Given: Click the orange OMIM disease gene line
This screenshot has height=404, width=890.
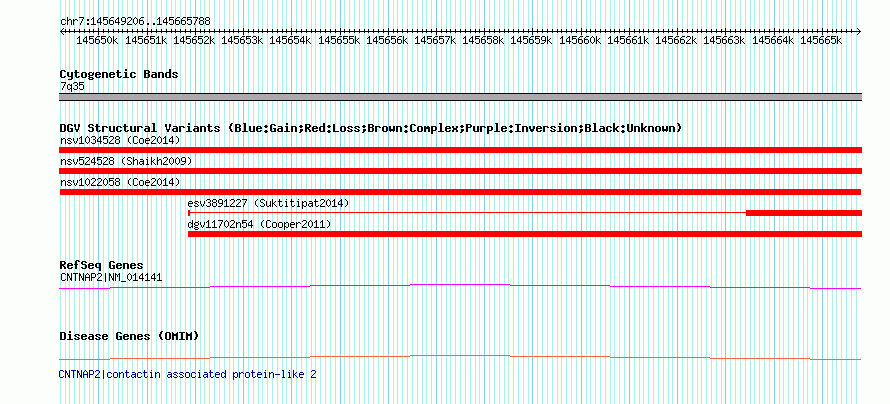Looking at the screenshot, I should (x=460, y=357).
